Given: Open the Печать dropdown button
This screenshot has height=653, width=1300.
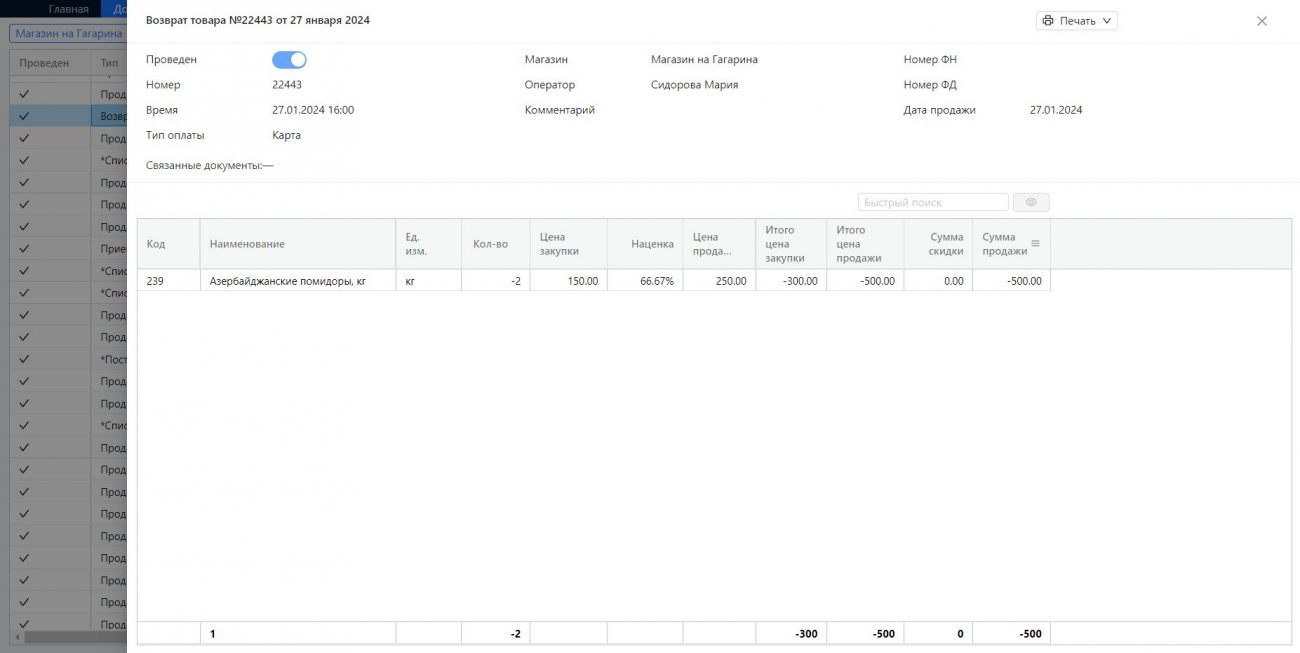Looking at the screenshot, I should tap(1076, 21).
